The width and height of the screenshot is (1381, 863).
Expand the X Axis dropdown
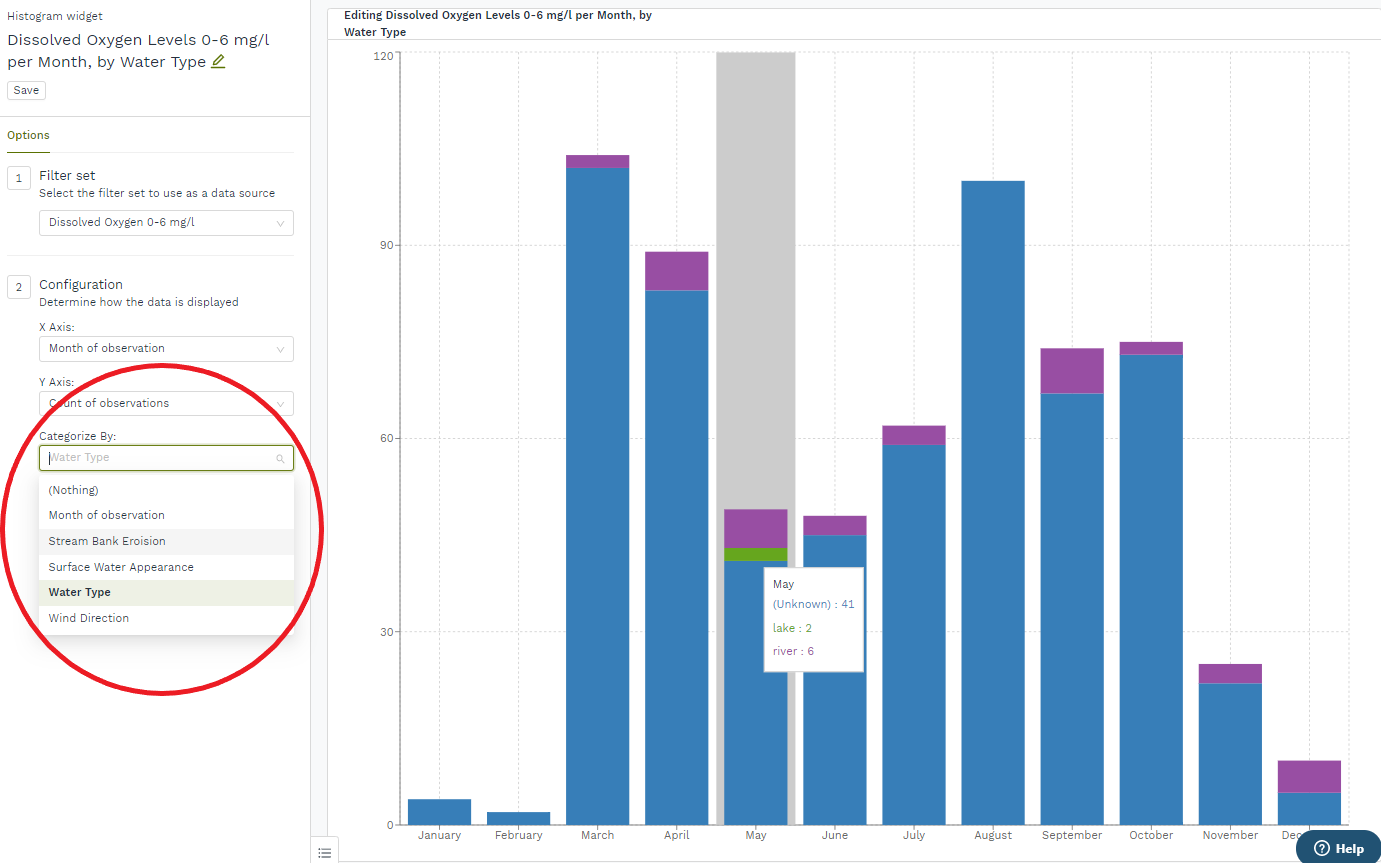tap(166, 349)
